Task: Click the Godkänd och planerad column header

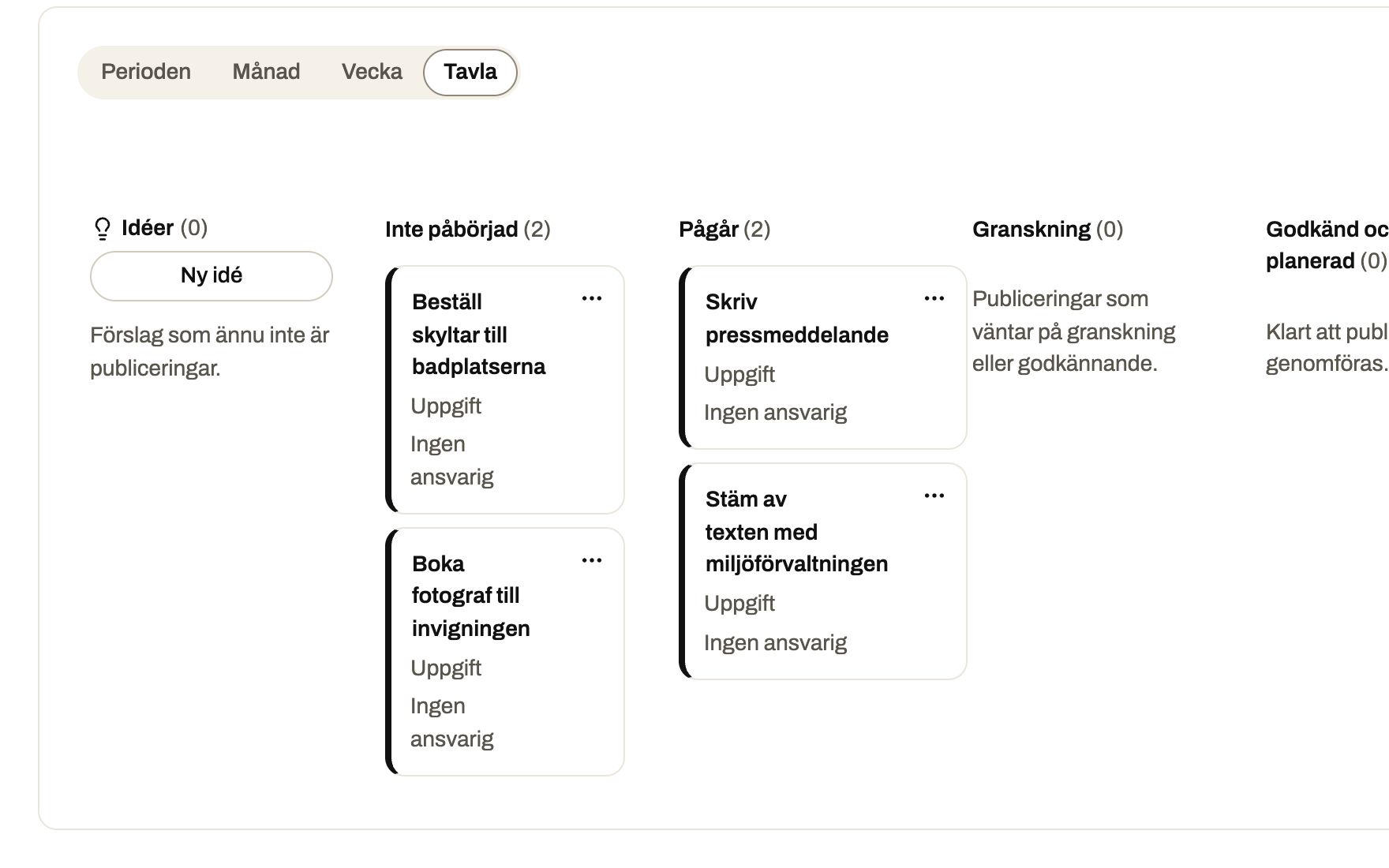Action: [x=1327, y=245]
